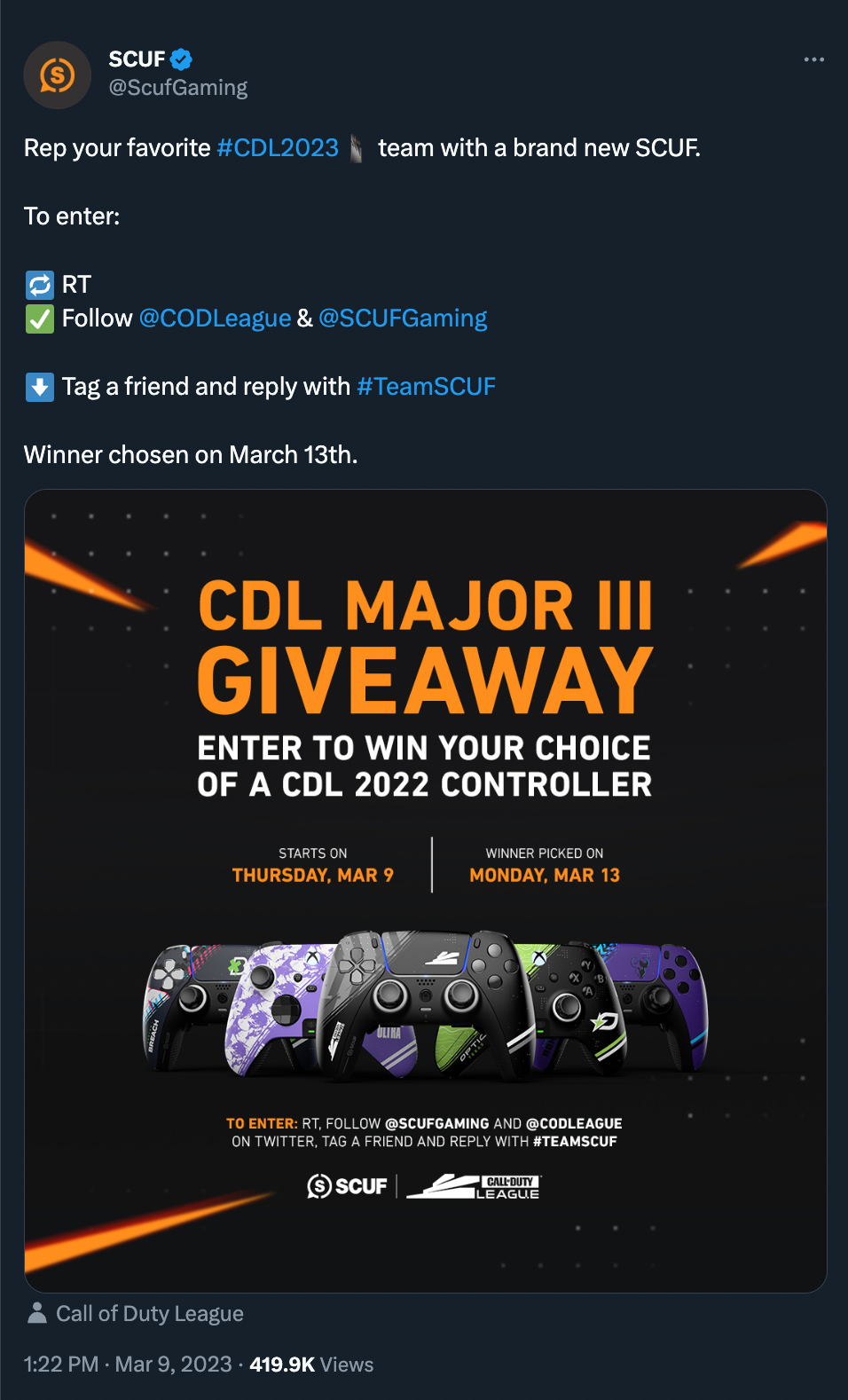Open the SCUF profile avatar
This screenshot has height=1400, width=848.
[x=57, y=75]
